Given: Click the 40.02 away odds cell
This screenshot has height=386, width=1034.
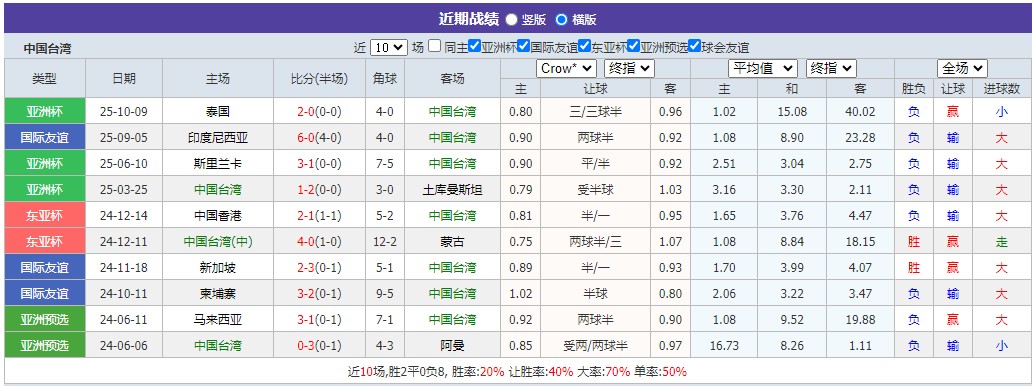Looking at the screenshot, I should tap(860, 112).
